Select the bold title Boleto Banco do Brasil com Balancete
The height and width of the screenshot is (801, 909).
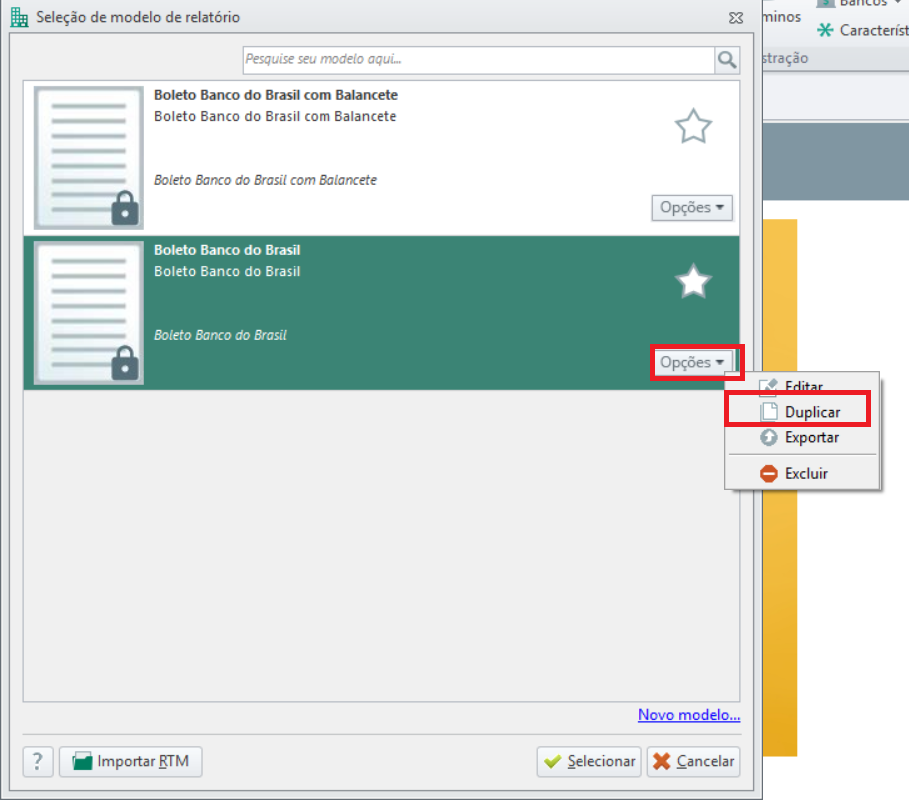[x=276, y=95]
